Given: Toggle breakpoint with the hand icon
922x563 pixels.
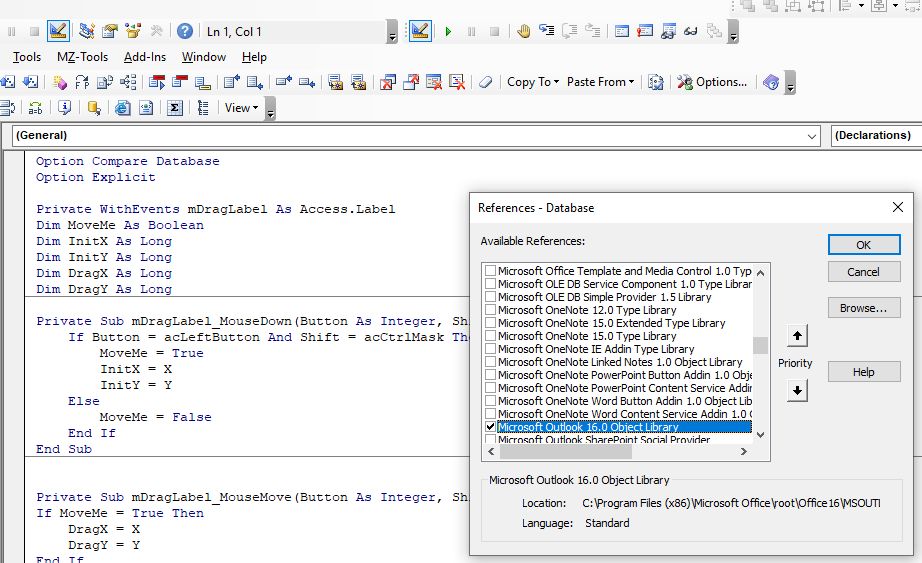Looking at the screenshot, I should point(523,32).
